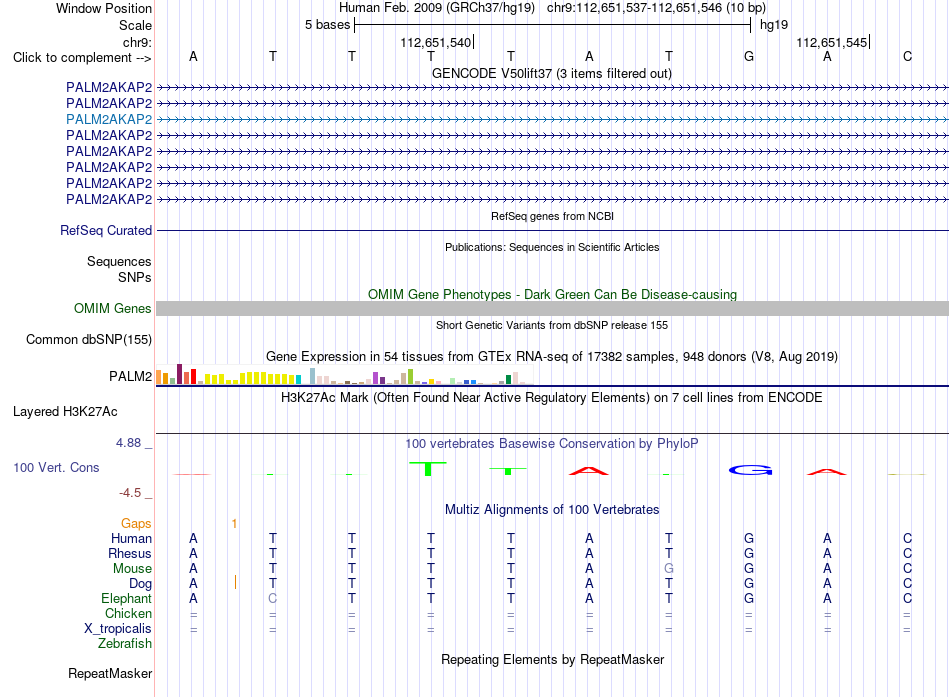Click the 100 Vert. Cons label
Image resolution: width=950 pixels, height=697 pixels.
[x=56, y=467]
